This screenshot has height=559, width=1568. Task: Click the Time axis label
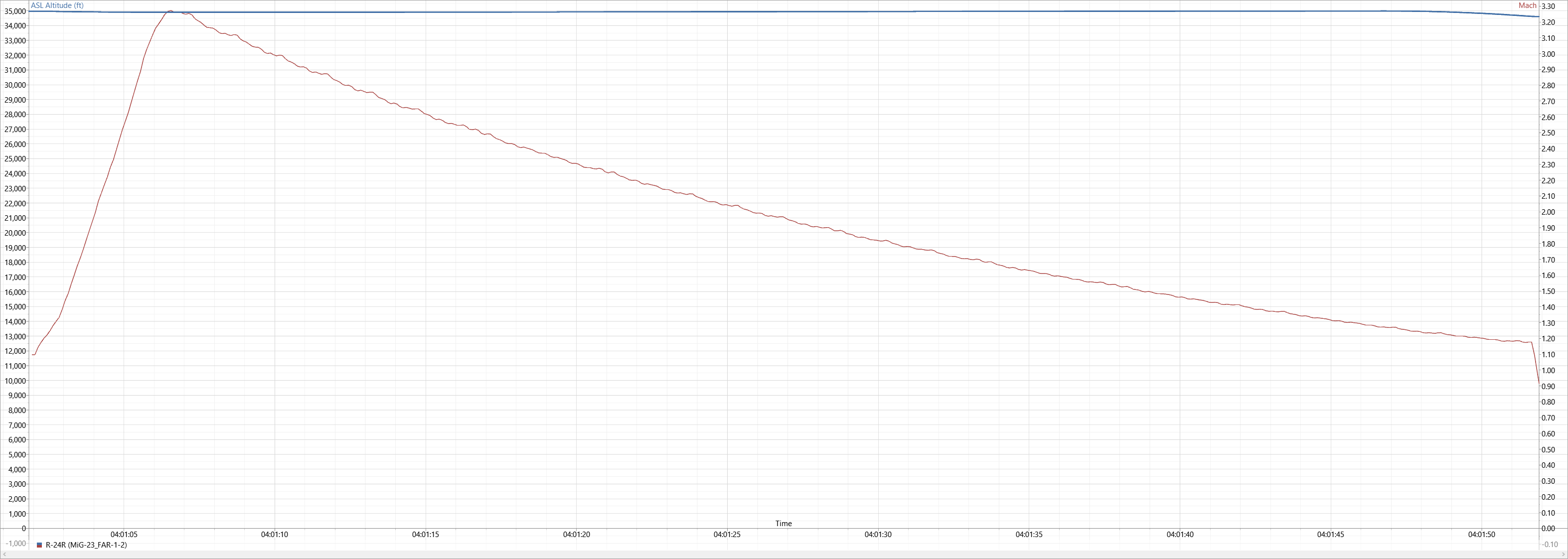784,523
